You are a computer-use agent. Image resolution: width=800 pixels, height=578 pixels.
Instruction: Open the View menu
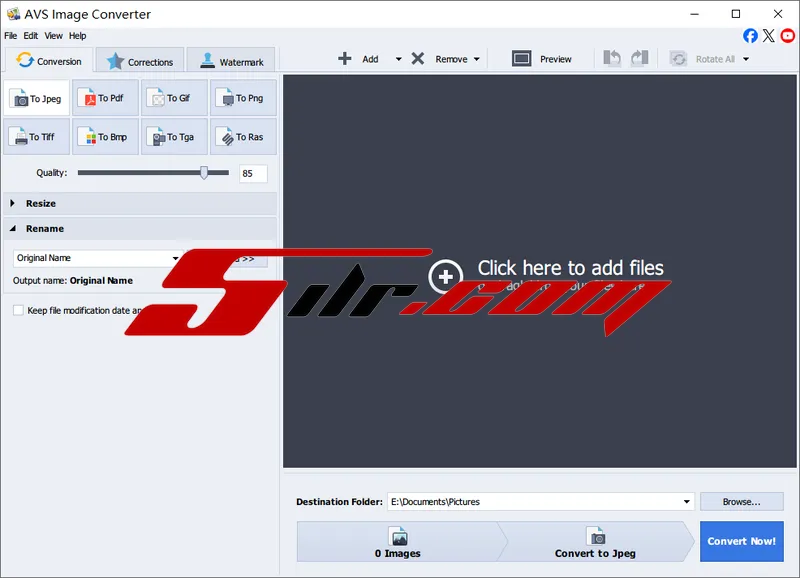54,36
